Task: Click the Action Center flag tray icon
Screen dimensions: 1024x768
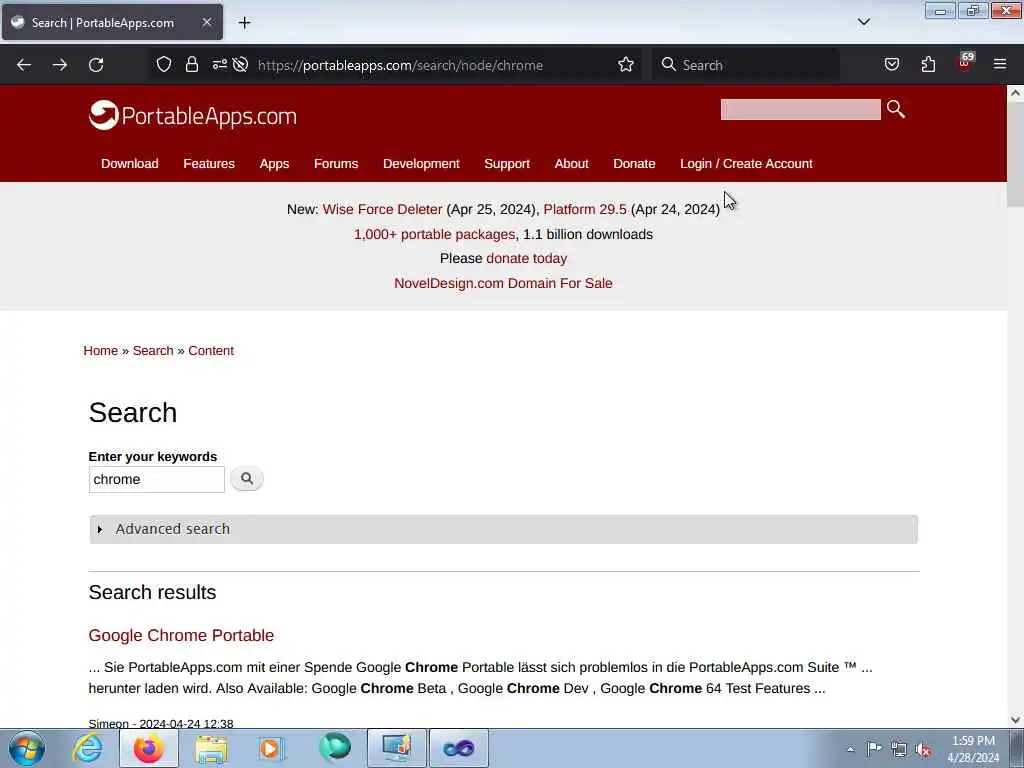Action: pos(874,748)
